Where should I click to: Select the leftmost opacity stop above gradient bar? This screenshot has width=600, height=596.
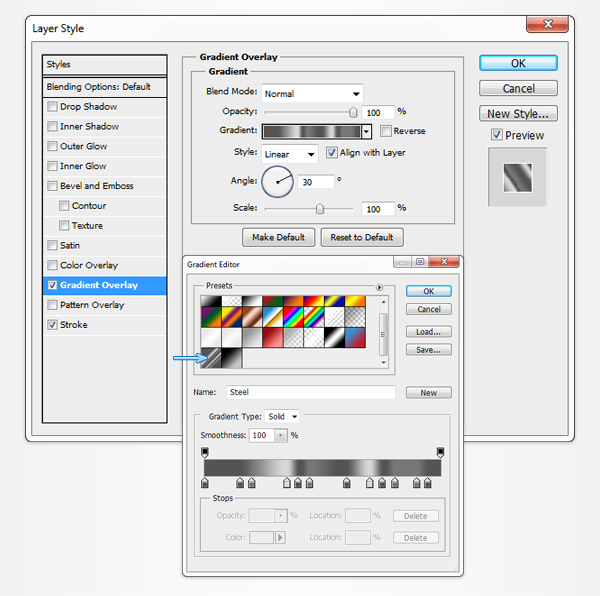[205, 453]
